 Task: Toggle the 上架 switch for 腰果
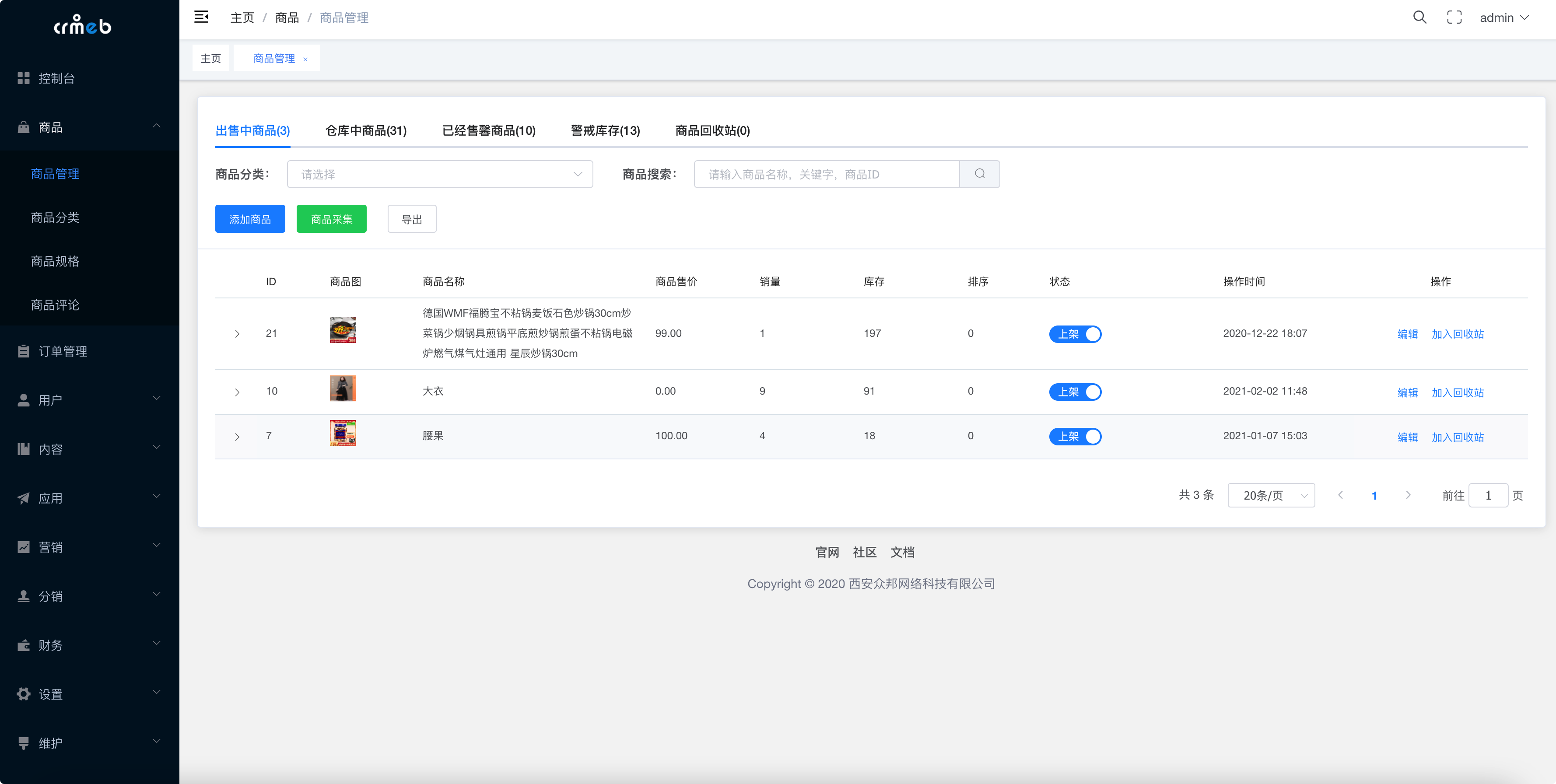(1075, 436)
